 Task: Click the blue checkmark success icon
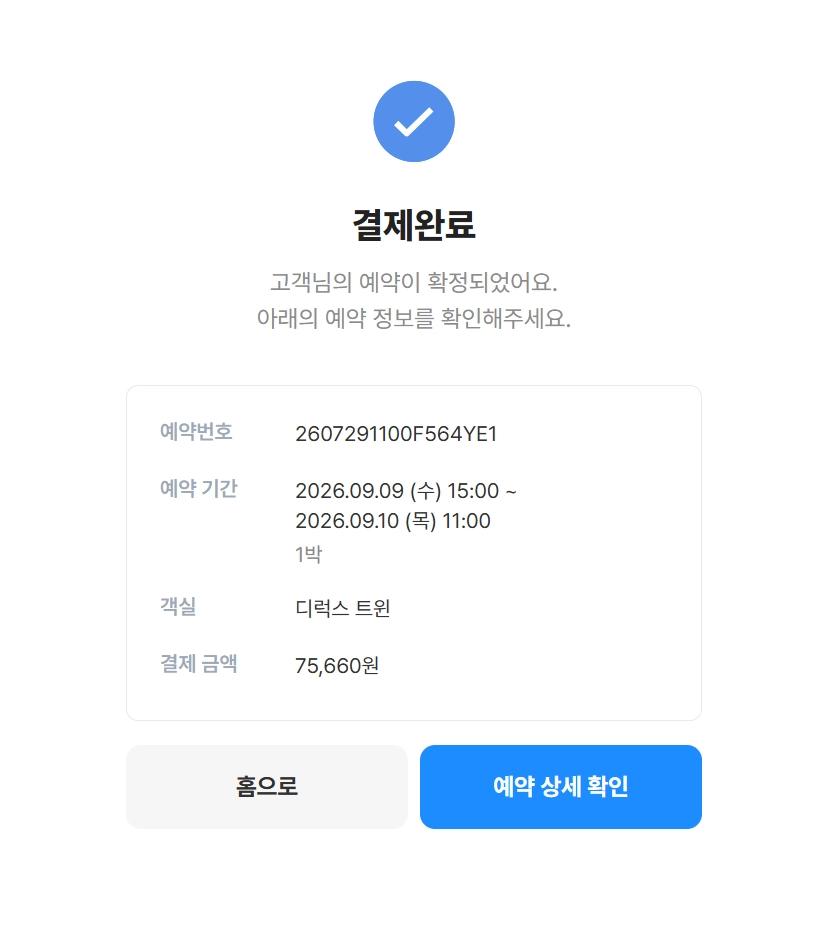pyautogui.click(x=413, y=121)
